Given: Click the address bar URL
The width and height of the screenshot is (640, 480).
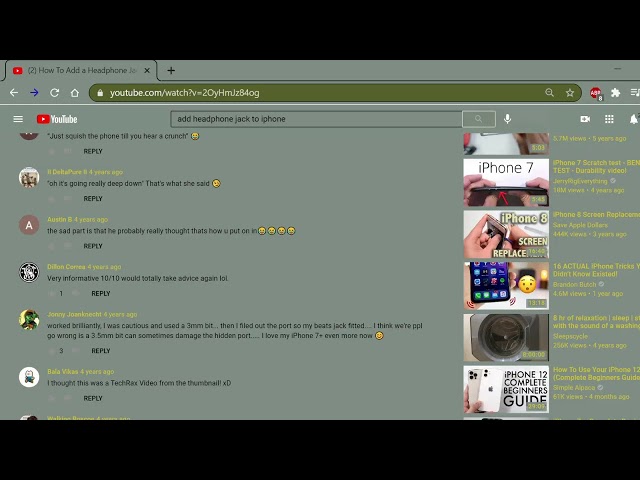Looking at the screenshot, I should point(185,93).
